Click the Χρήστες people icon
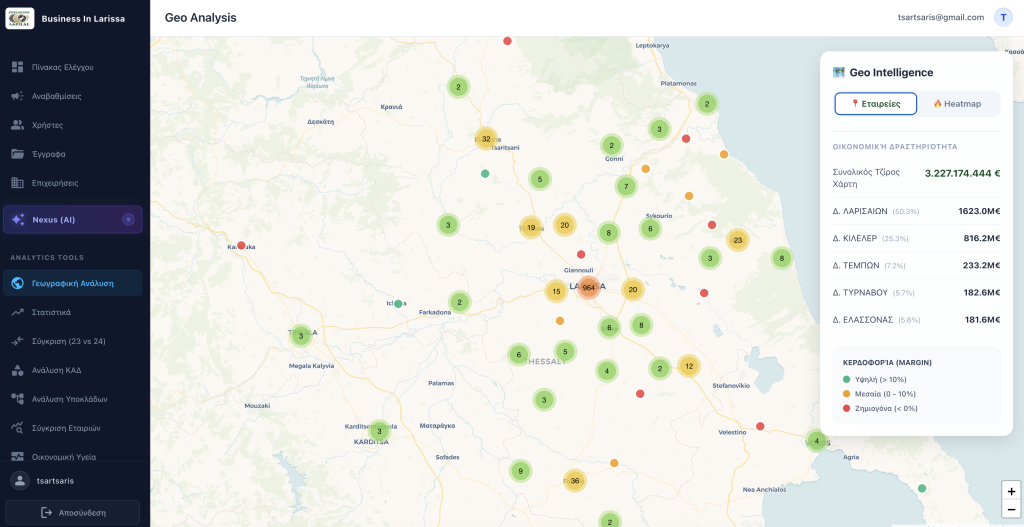The height and width of the screenshot is (527, 1024). (18, 125)
